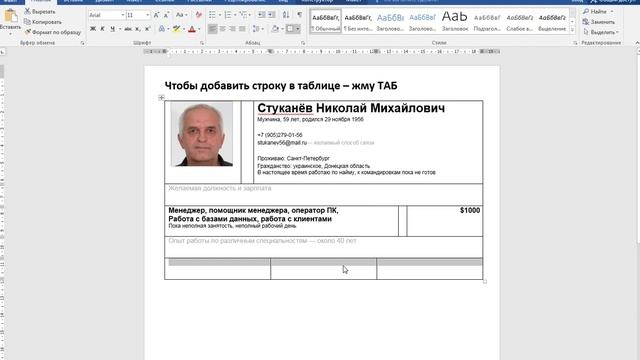This screenshot has width=640, height=360.
Task: Click the 'stukanev56@mail.ru' email text
Action: (282, 142)
